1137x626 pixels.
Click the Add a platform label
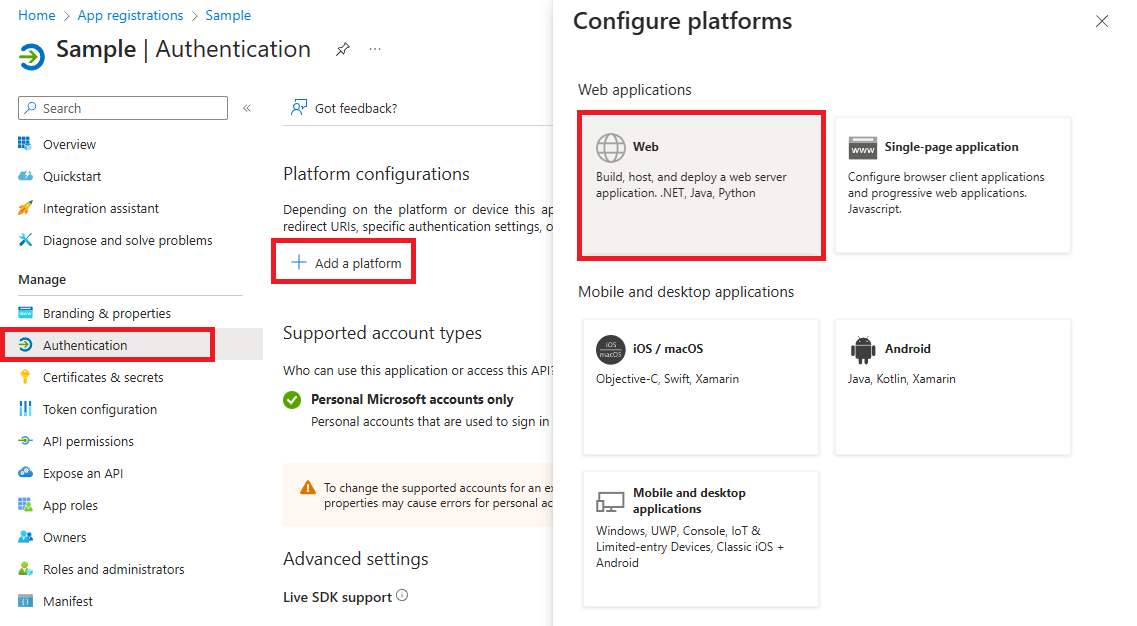click(x=358, y=263)
